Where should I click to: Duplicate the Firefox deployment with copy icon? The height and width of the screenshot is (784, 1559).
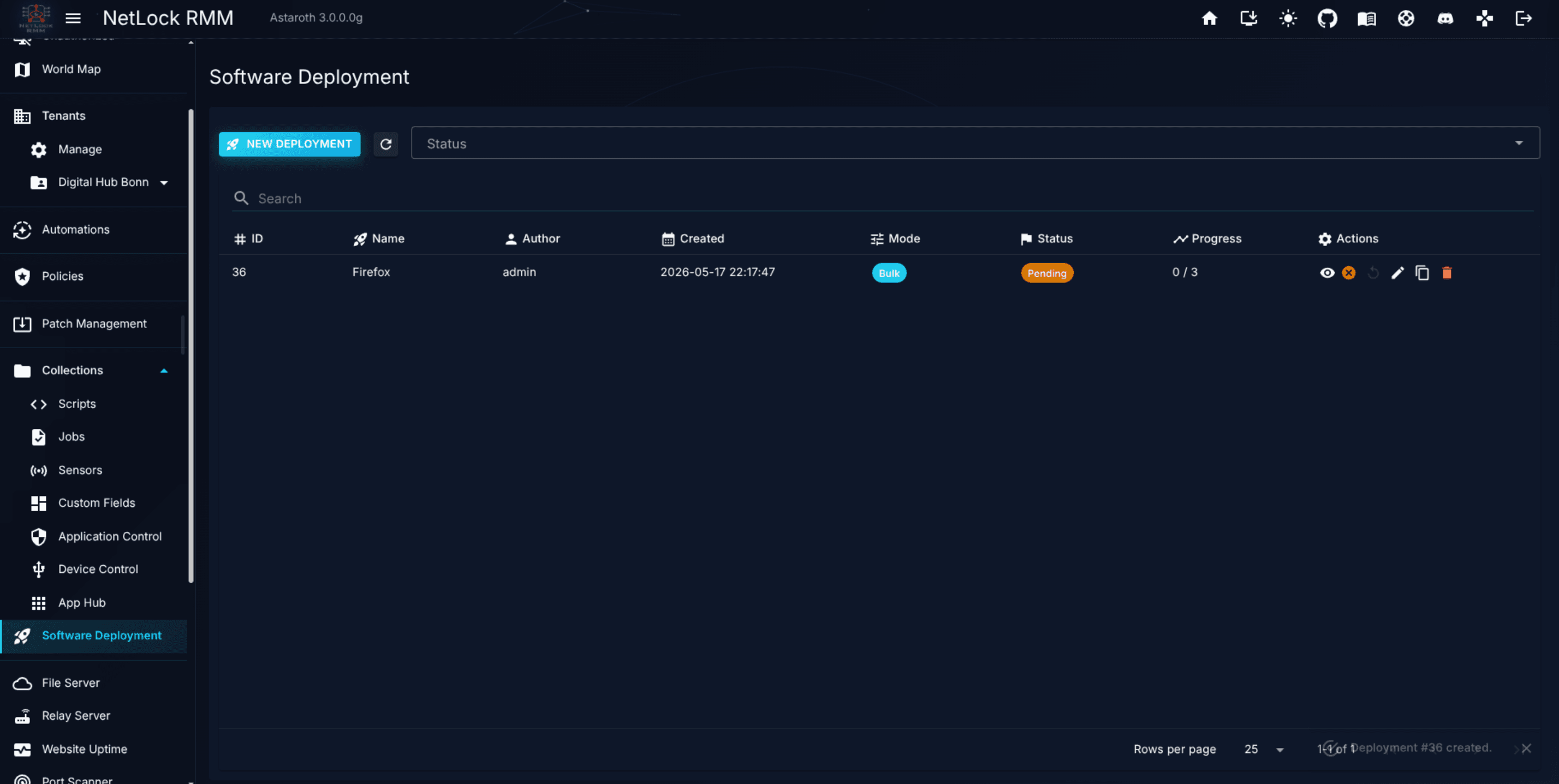coord(1422,273)
